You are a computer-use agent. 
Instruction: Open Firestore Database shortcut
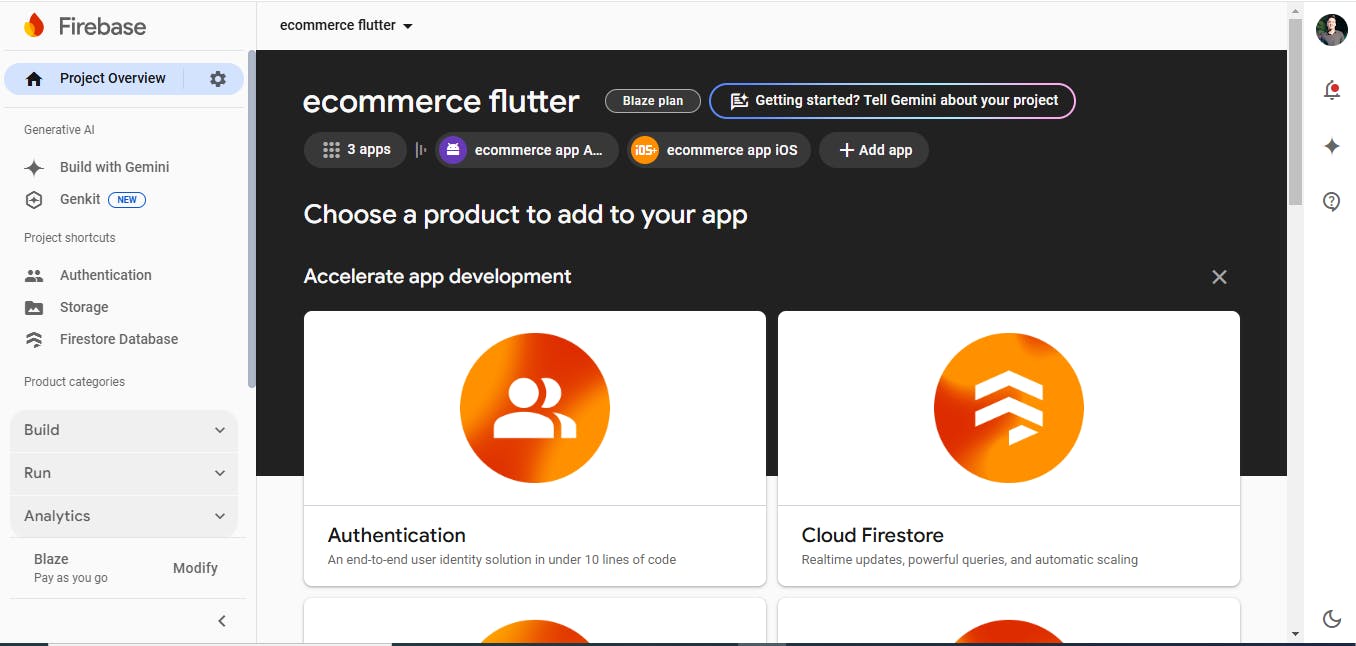(x=119, y=339)
